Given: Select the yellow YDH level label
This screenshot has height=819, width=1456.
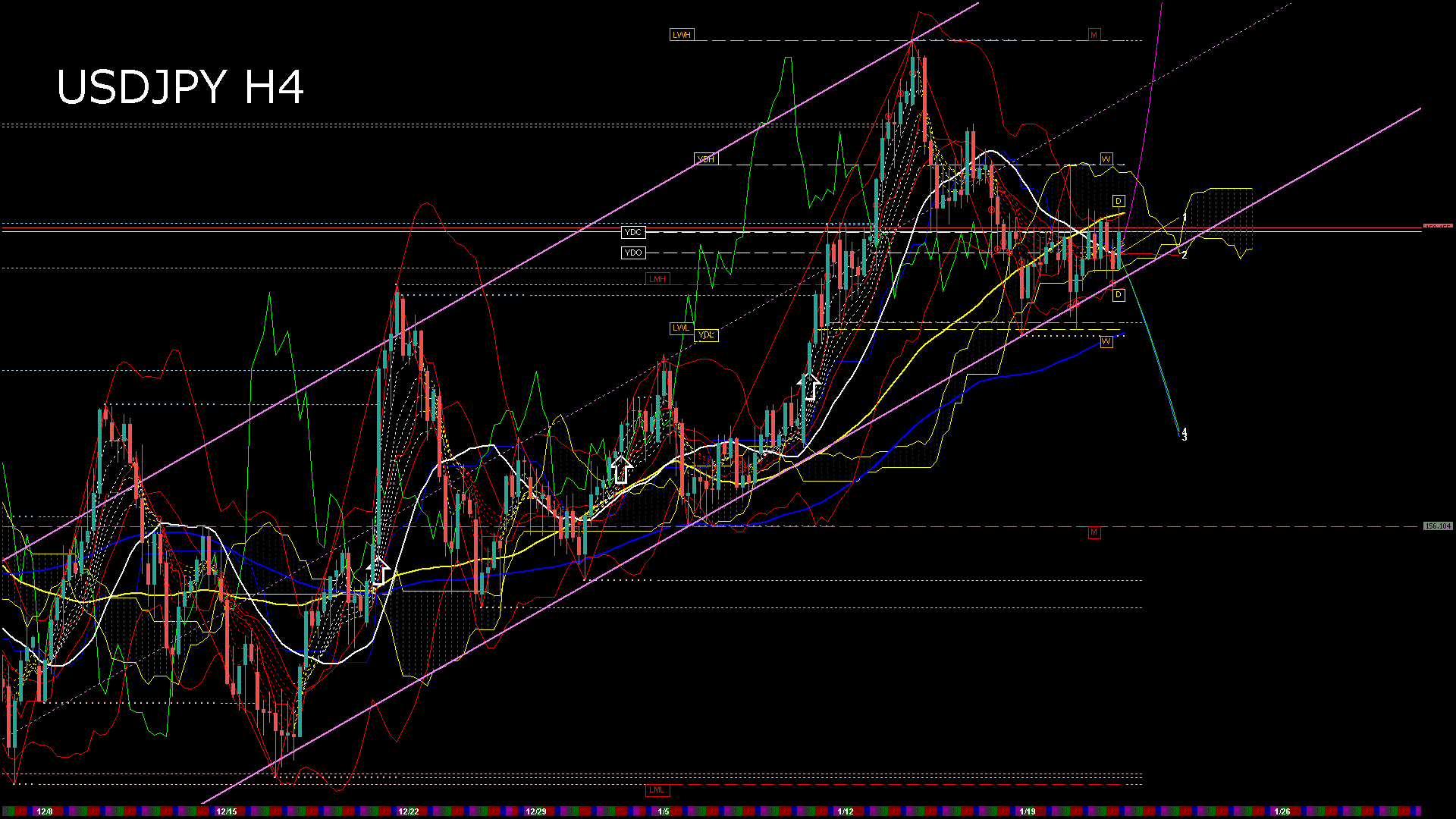Looking at the screenshot, I should tap(705, 159).
